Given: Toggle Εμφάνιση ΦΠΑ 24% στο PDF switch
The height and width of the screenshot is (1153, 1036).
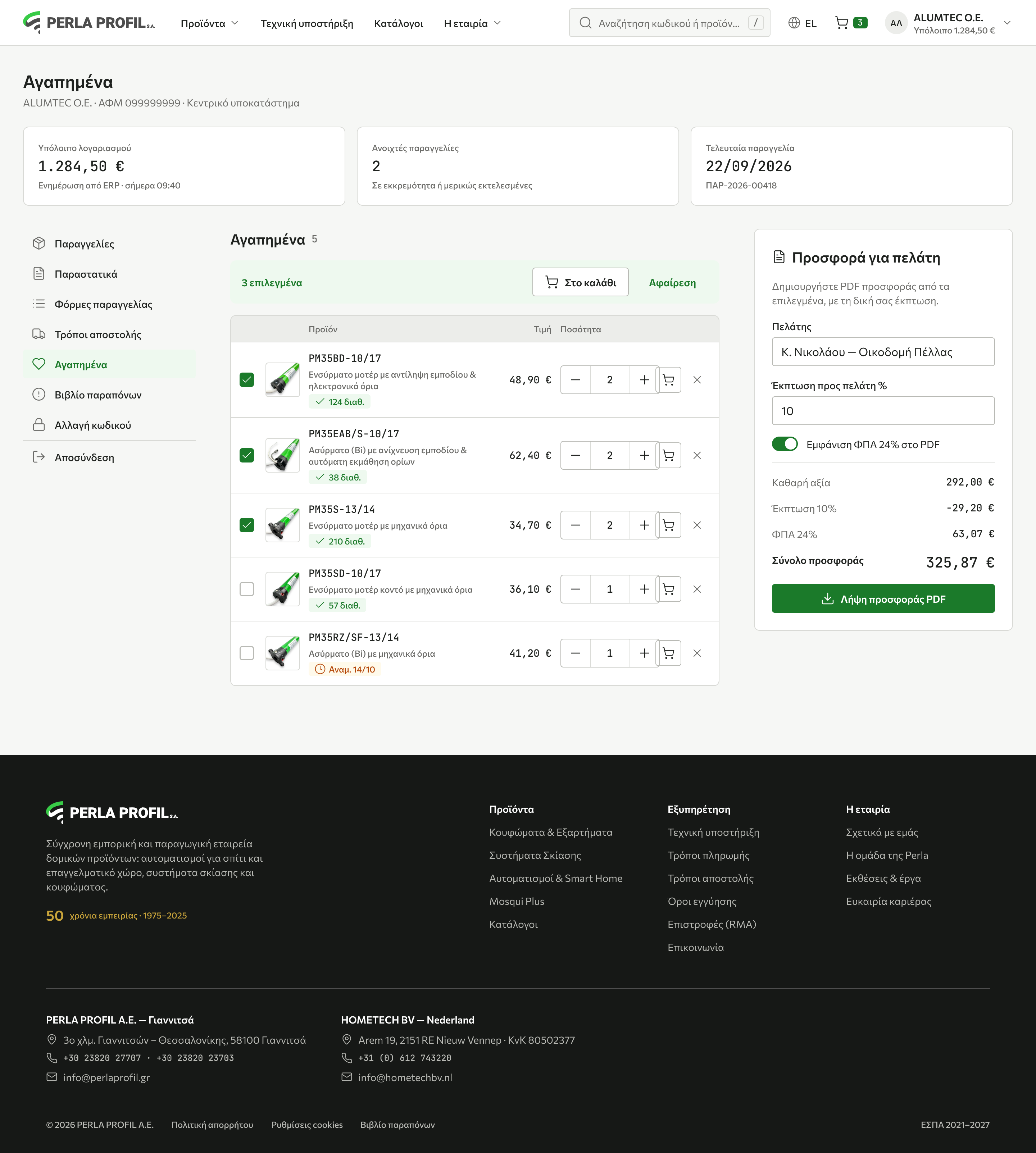Looking at the screenshot, I should tap(785, 444).
